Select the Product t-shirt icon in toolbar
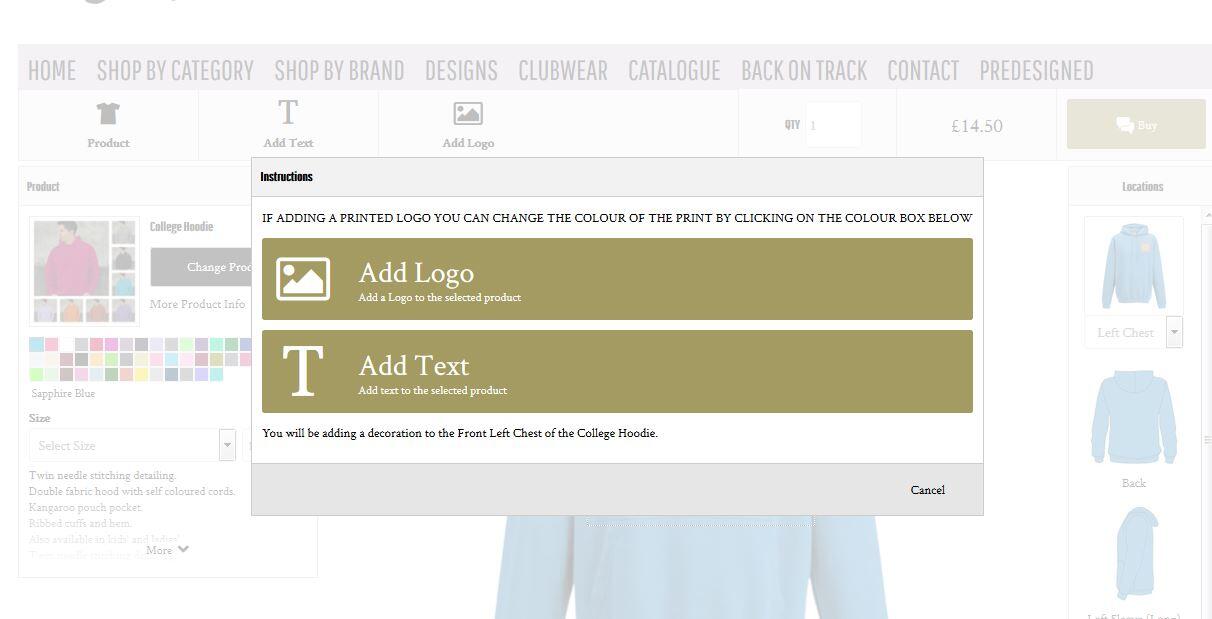1212x619 pixels. (108, 114)
